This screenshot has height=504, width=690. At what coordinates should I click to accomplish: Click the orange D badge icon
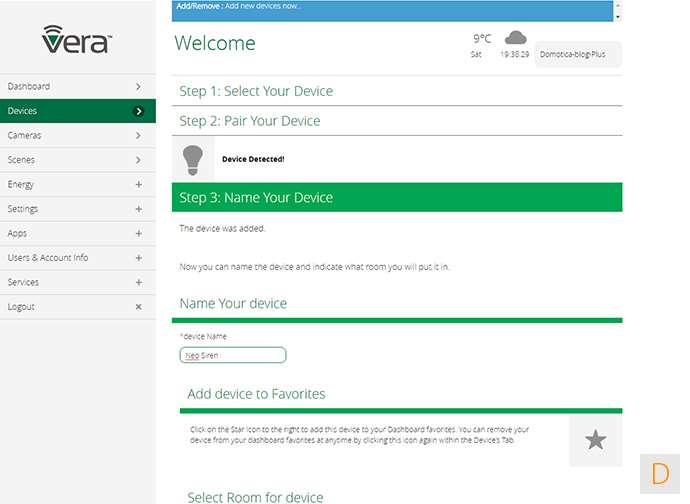[660, 473]
